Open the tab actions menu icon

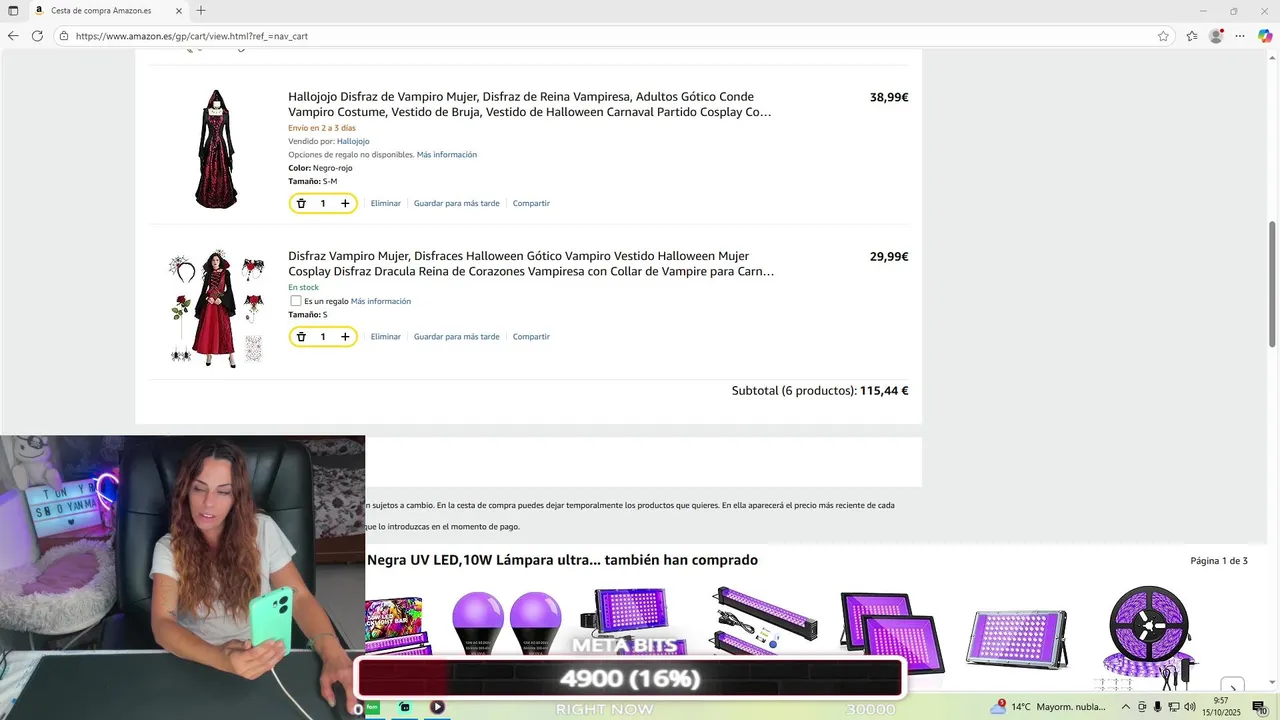point(13,11)
